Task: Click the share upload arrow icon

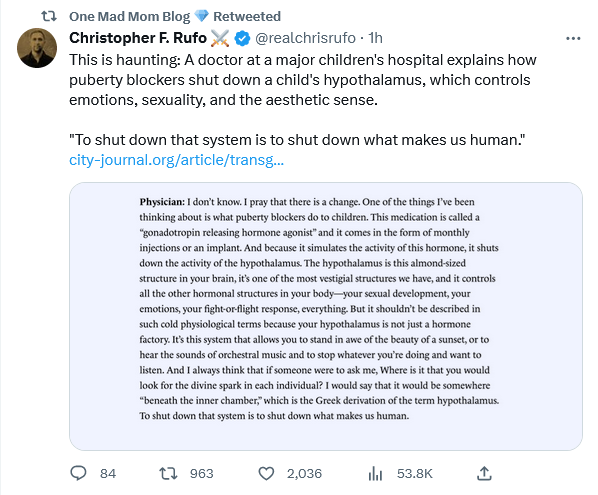Action: pyautogui.click(x=484, y=473)
